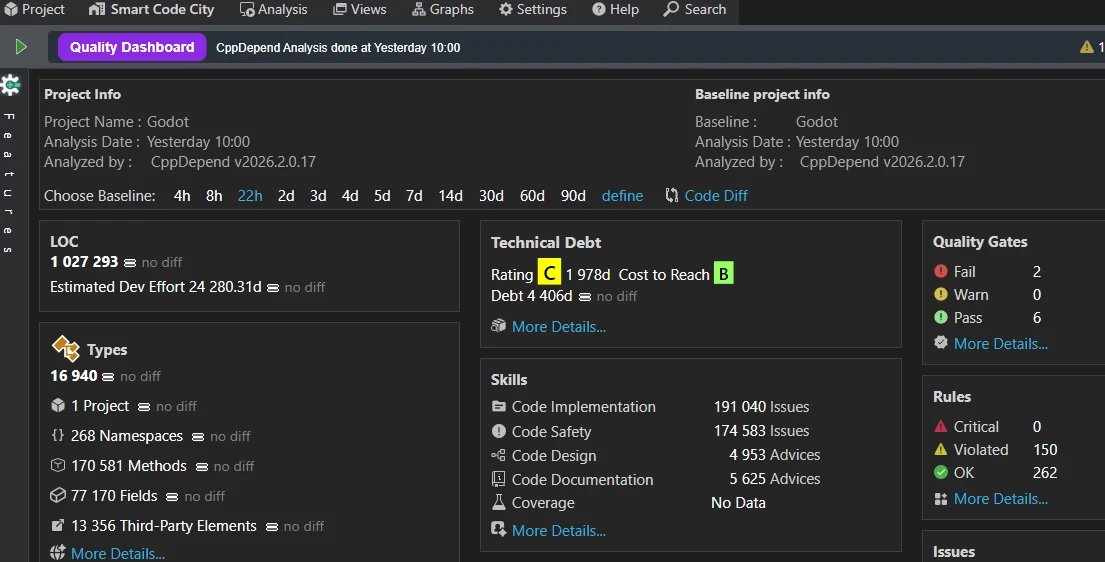1105x562 pixels.
Task: Click the define baseline link
Action: click(622, 195)
